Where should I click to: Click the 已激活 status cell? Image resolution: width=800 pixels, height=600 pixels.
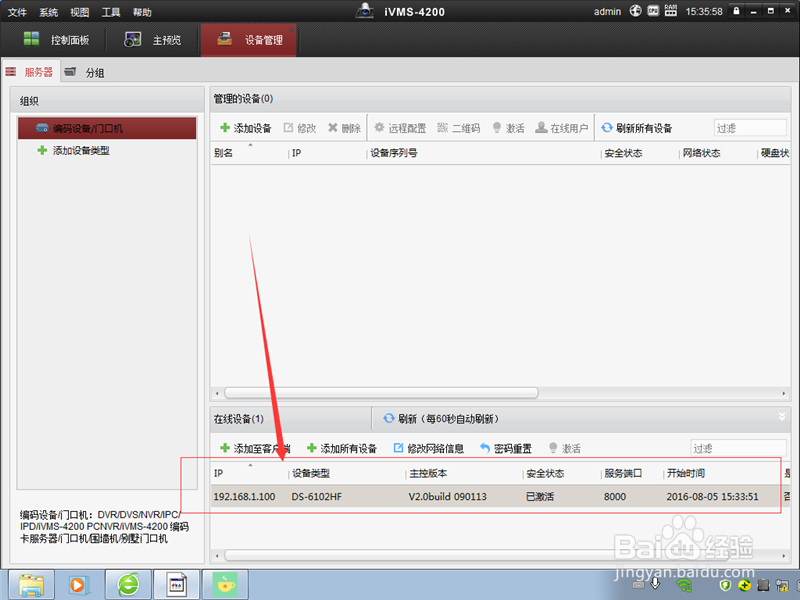point(540,496)
